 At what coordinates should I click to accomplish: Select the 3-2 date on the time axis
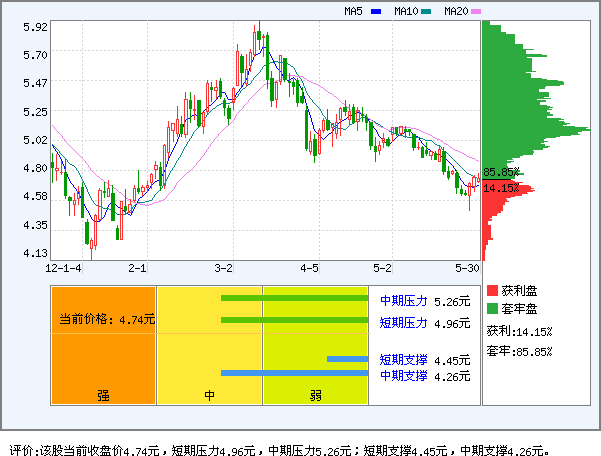pos(224,269)
